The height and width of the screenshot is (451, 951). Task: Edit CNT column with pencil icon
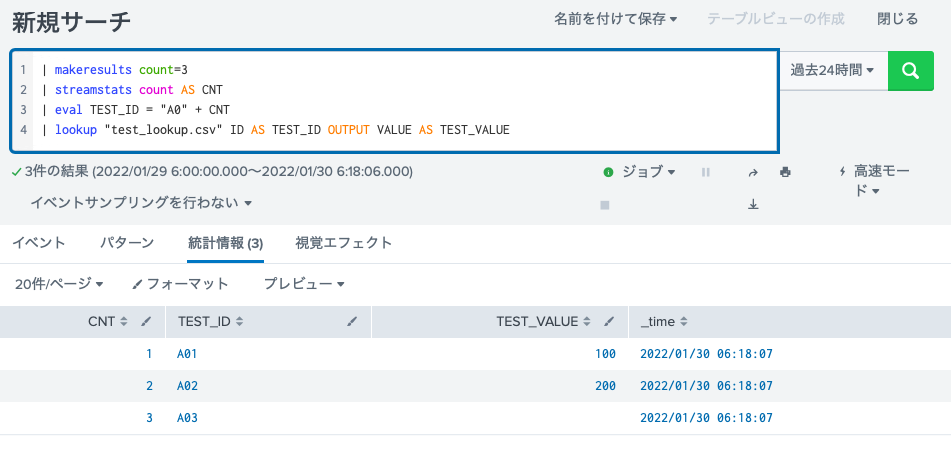(146, 322)
